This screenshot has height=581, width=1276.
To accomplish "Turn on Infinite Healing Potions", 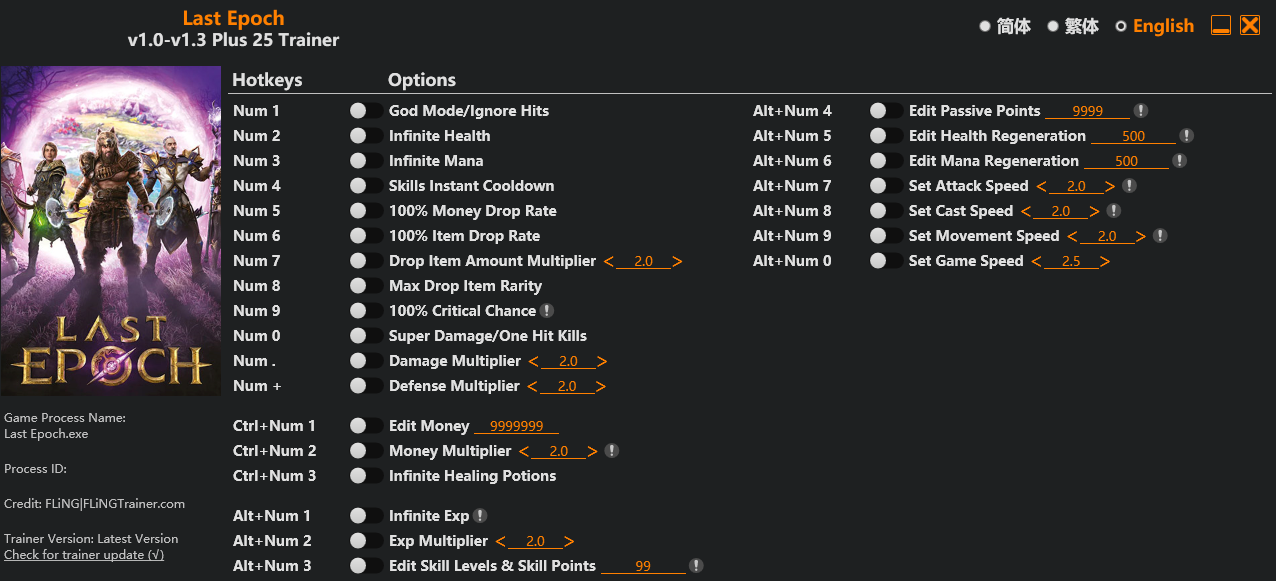I will pos(366,476).
